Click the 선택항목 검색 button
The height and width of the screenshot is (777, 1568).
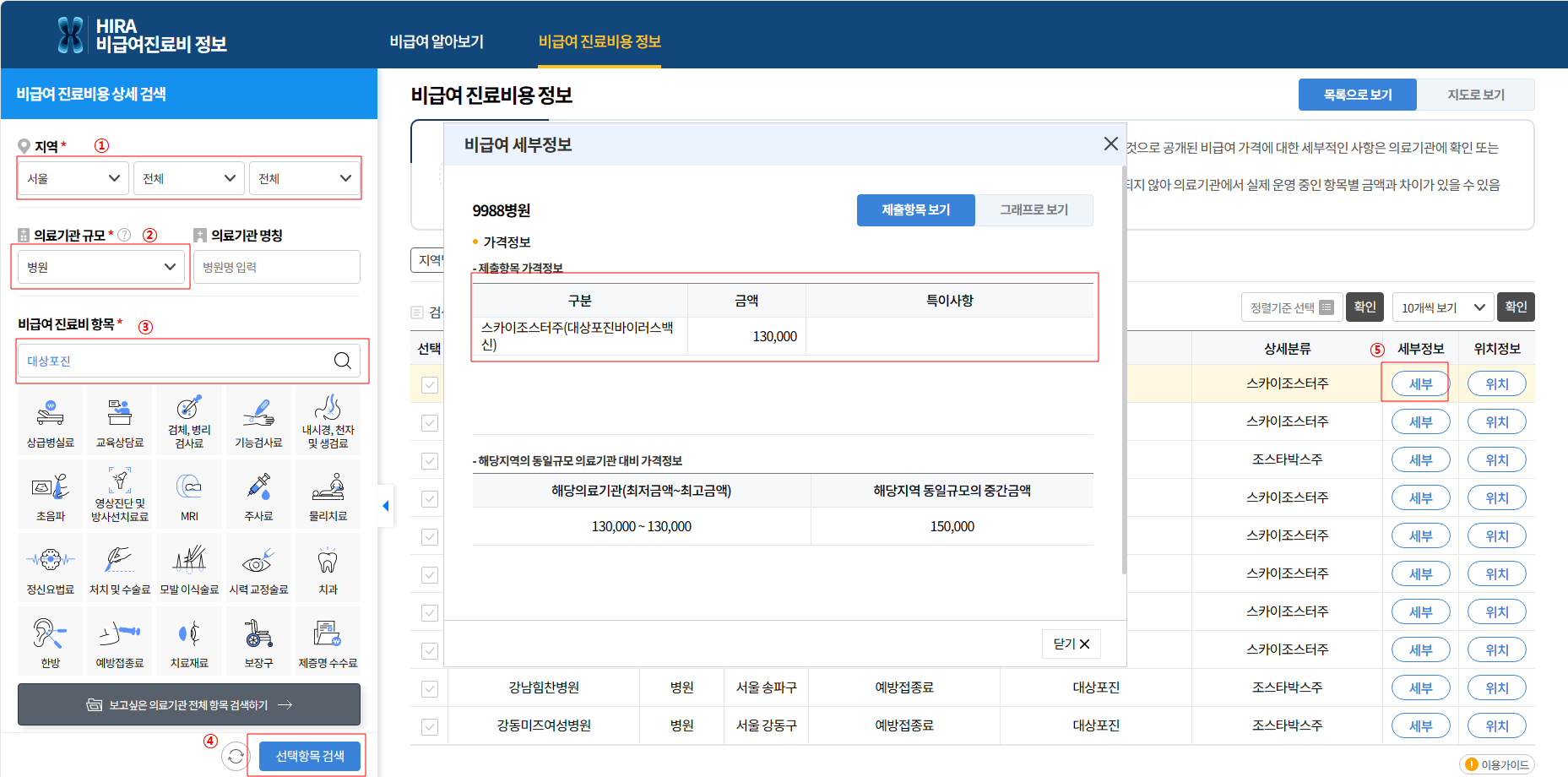click(310, 756)
